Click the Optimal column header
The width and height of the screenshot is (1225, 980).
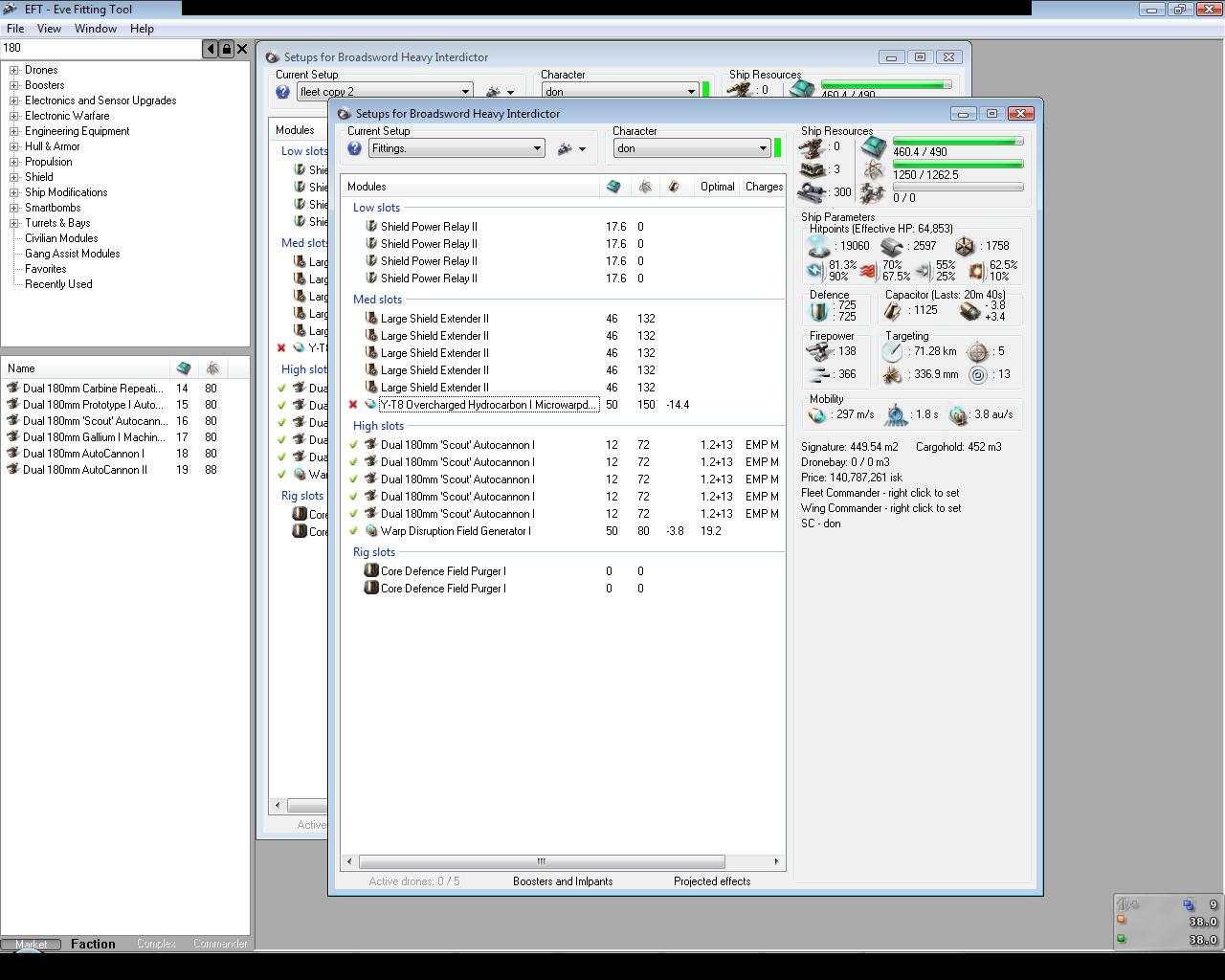pos(717,187)
